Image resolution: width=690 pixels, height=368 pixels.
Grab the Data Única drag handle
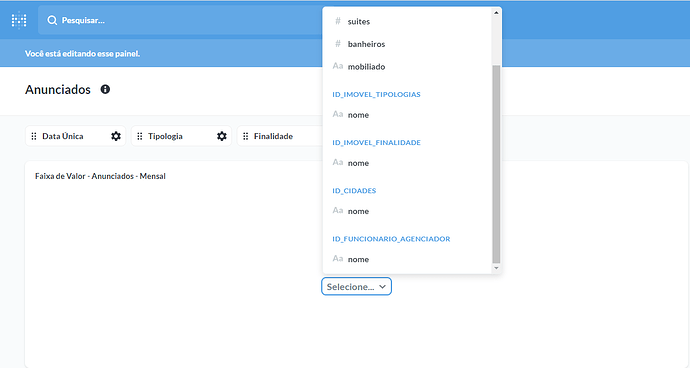(x=34, y=136)
